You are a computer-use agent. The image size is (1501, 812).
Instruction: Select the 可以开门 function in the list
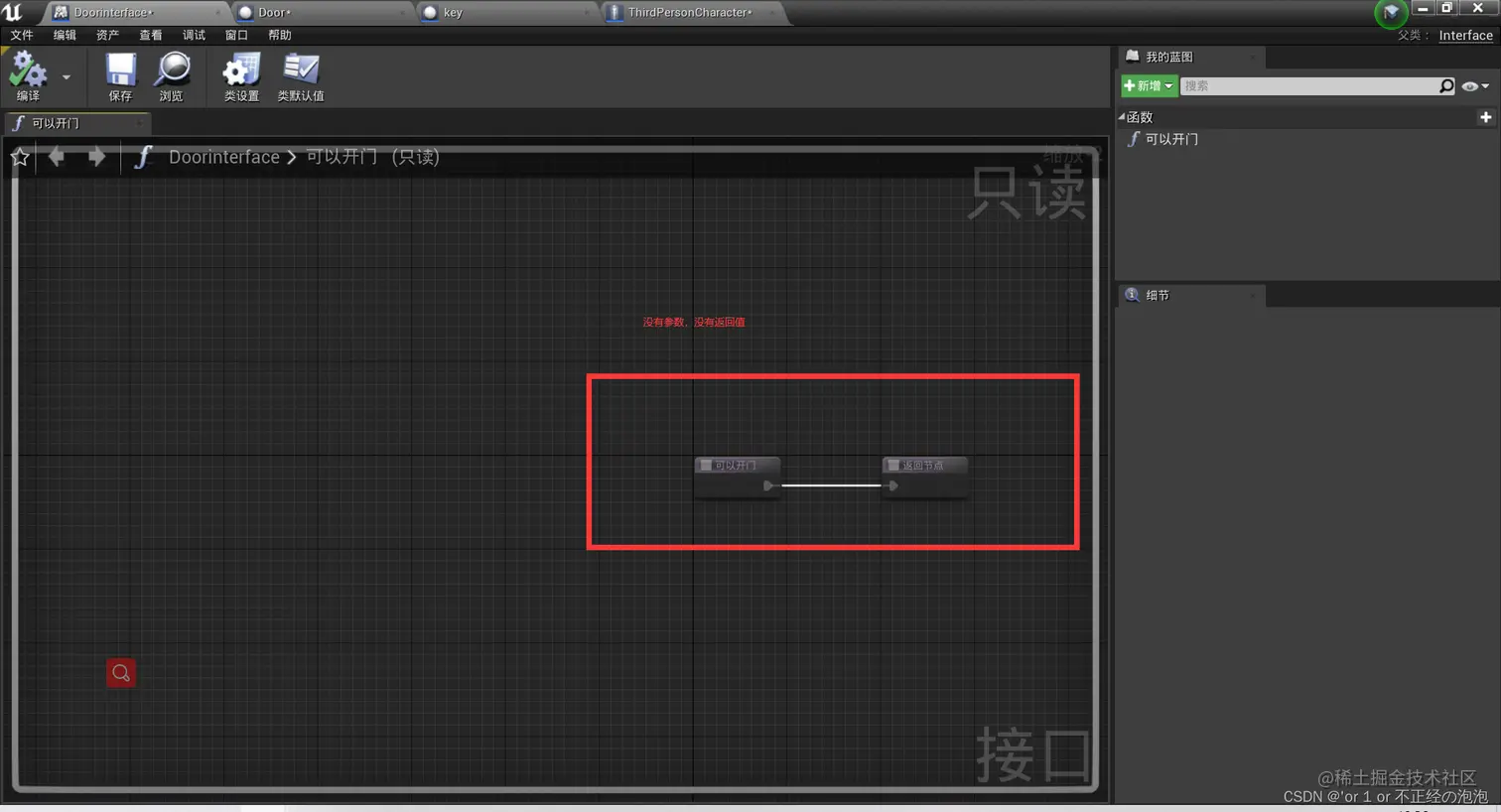(x=1171, y=139)
